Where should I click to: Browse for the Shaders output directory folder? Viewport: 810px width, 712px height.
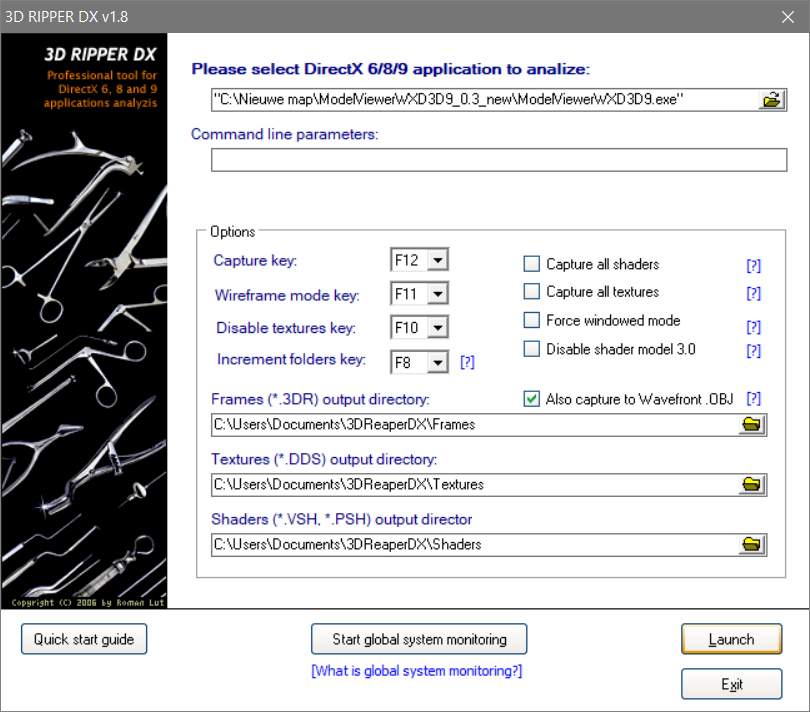(752, 545)
